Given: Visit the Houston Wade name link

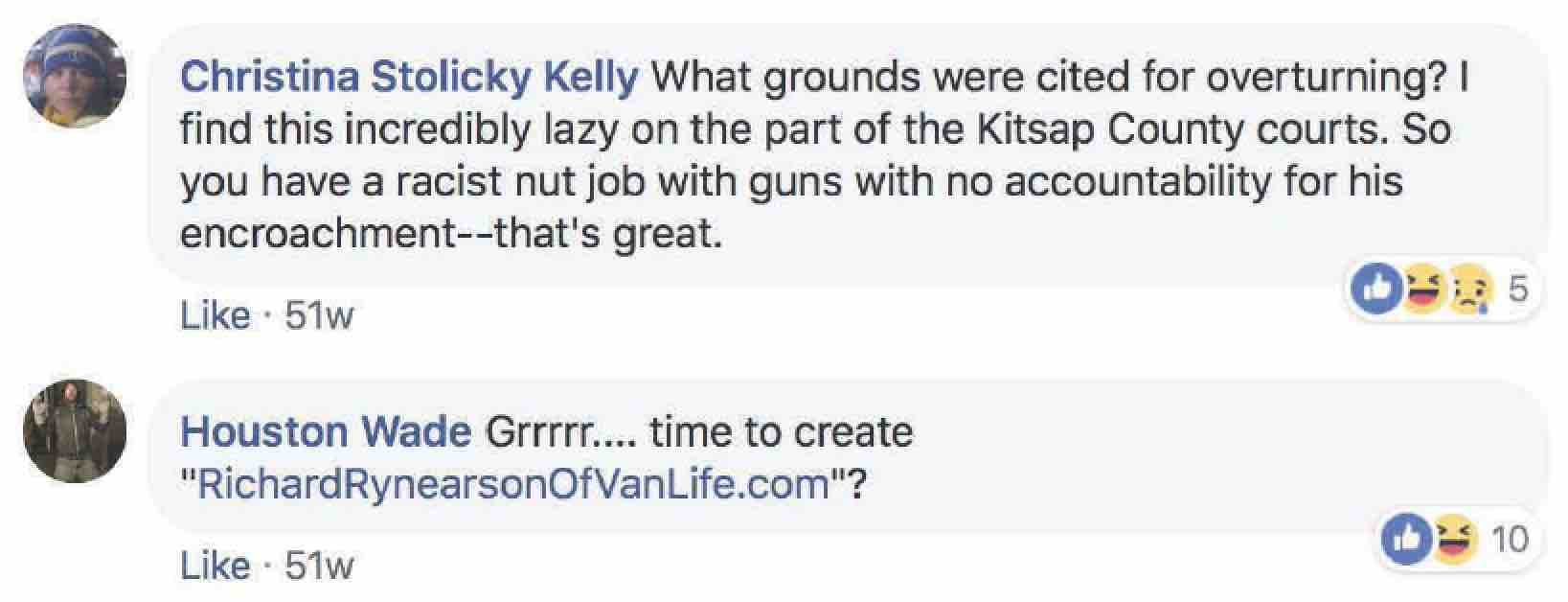Looking at the screenshot, I should pyautogui.click(x=326, y=432).
